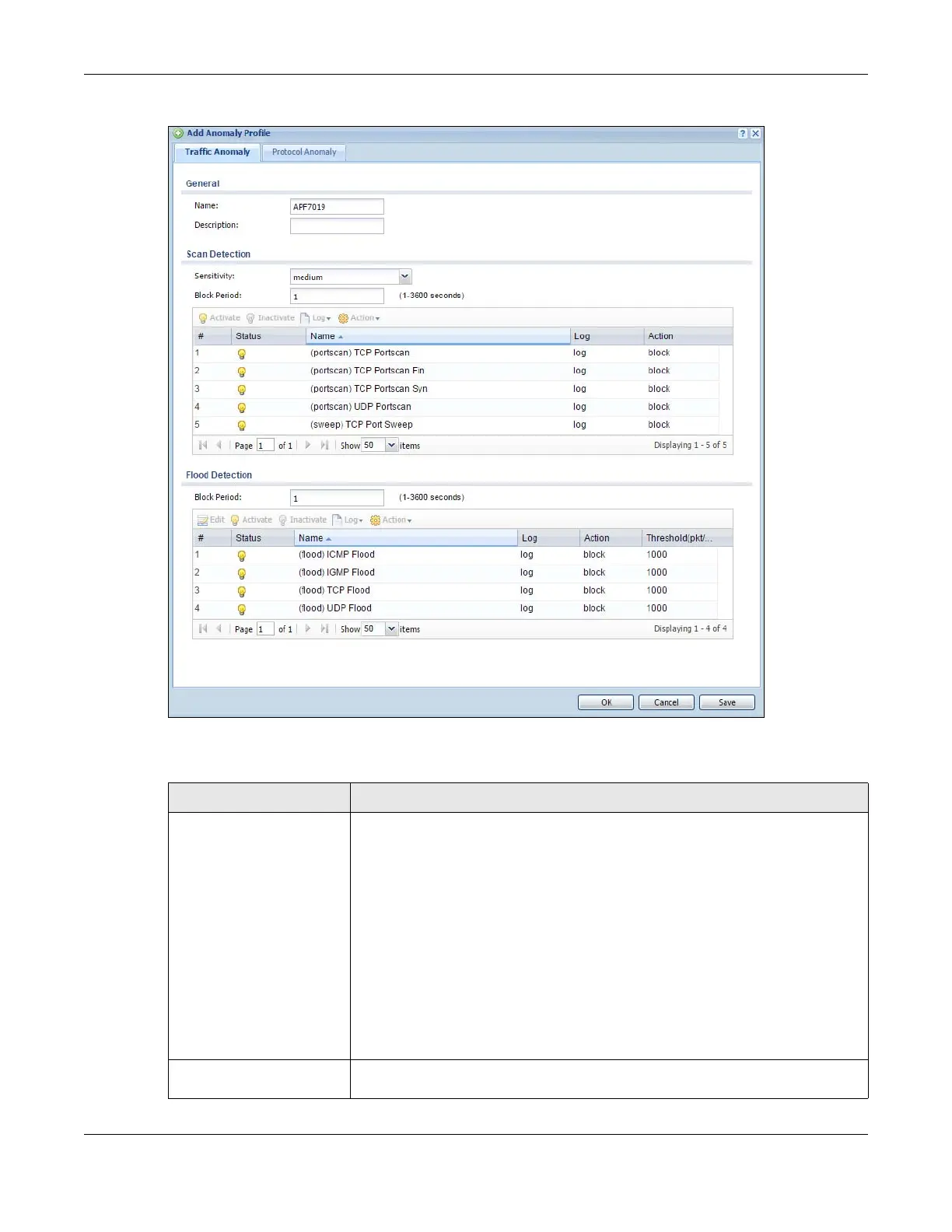
Task: Open Action menu in Scan Detection toolbar
Action: (x=359, y=318)
